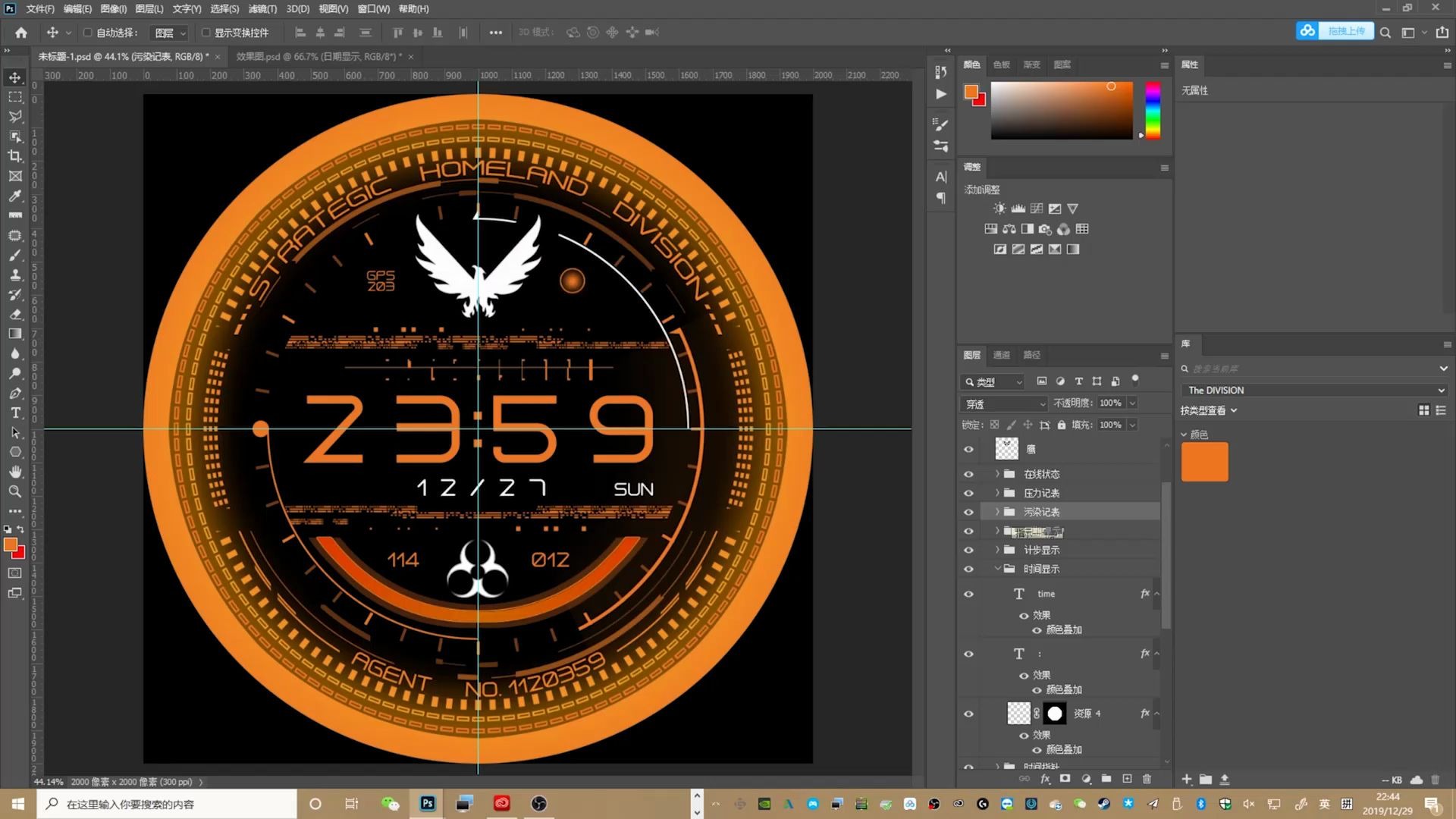
Task: Open the Share icon at top right
Action: click(1442, 33)
